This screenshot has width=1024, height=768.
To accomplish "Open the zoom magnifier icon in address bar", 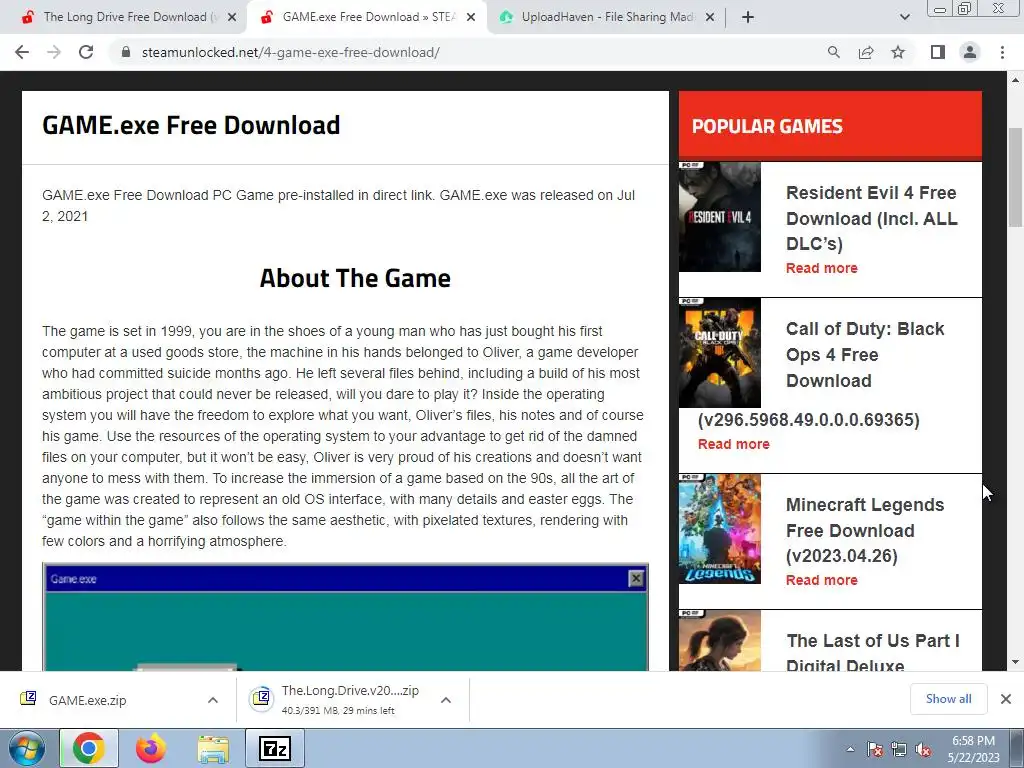I will coord(833,52).
